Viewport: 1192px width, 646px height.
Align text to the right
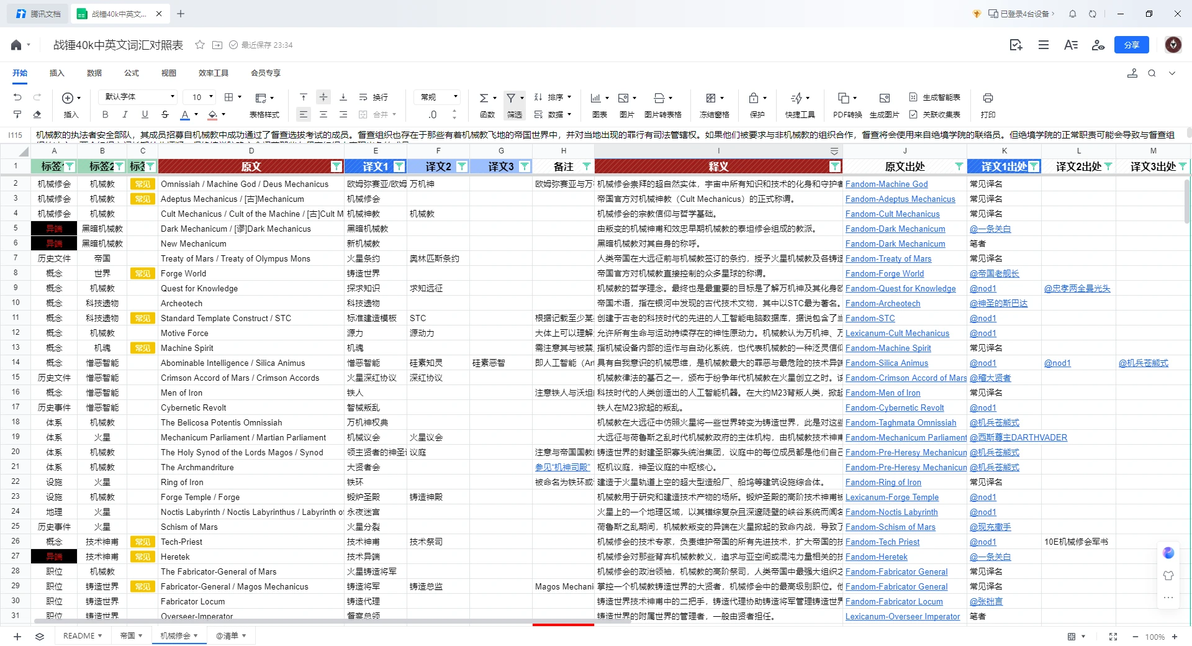[343, 114]
